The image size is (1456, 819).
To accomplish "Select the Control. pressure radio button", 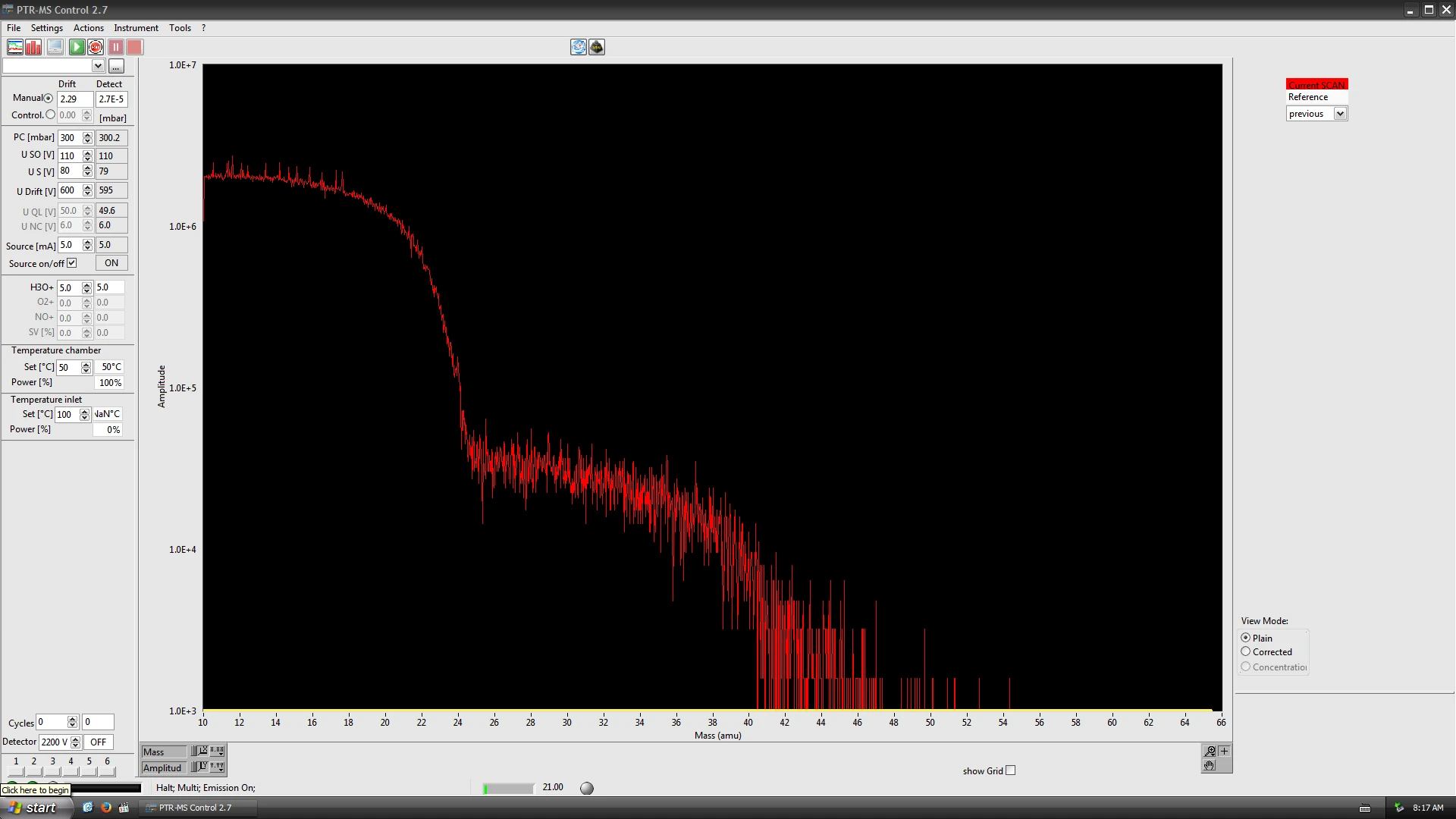I will click(x=51, y=115).
